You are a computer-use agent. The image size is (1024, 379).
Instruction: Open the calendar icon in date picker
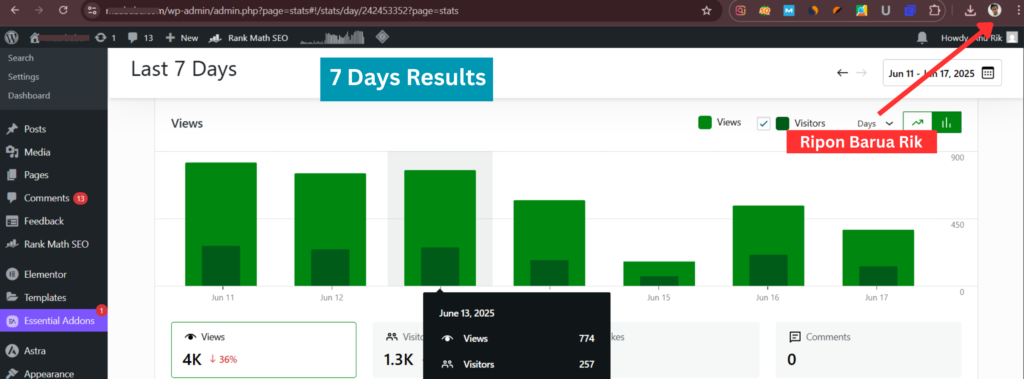[987, 73]
